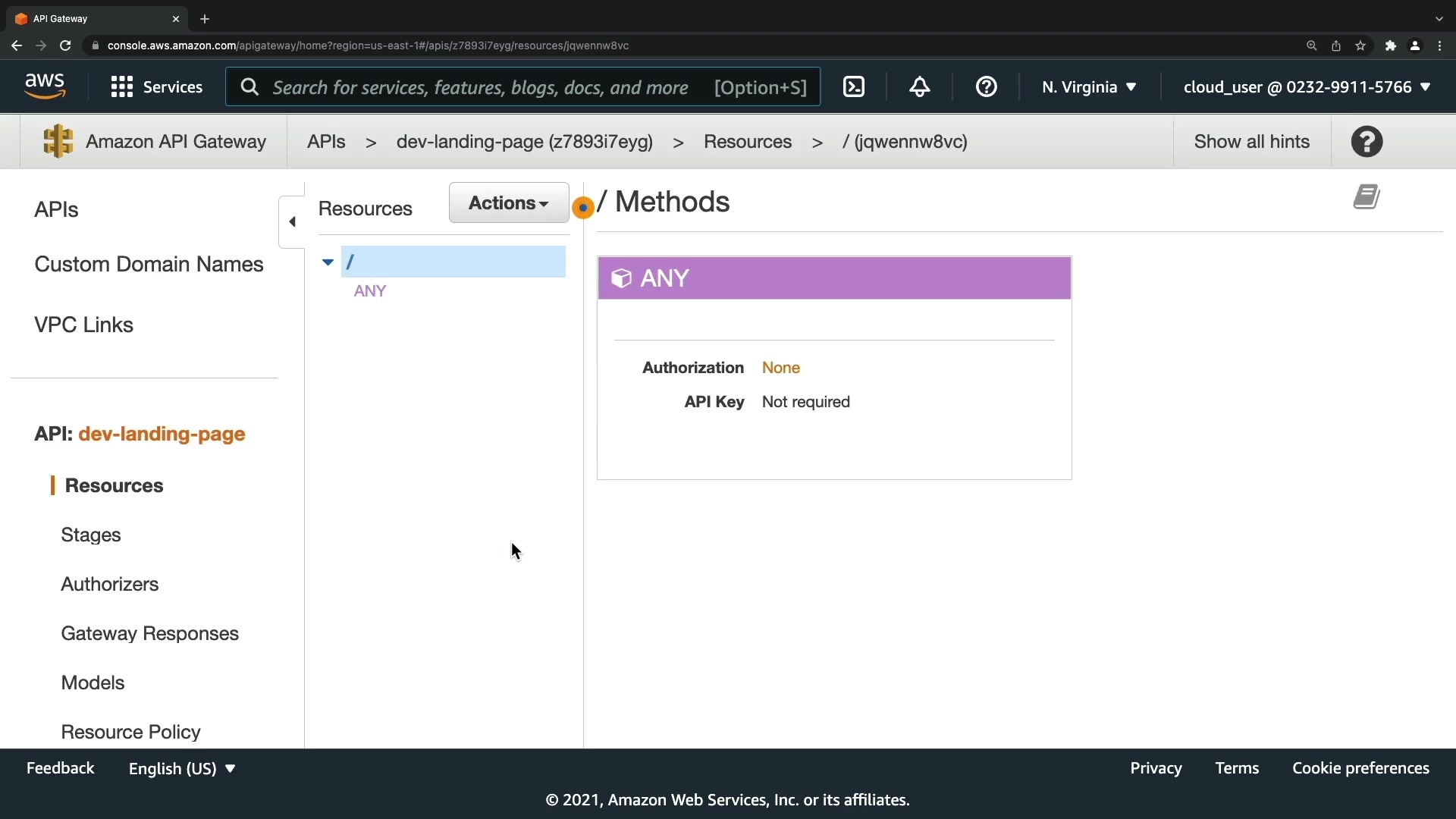Open Authorizers section

(x=110, y=584)
